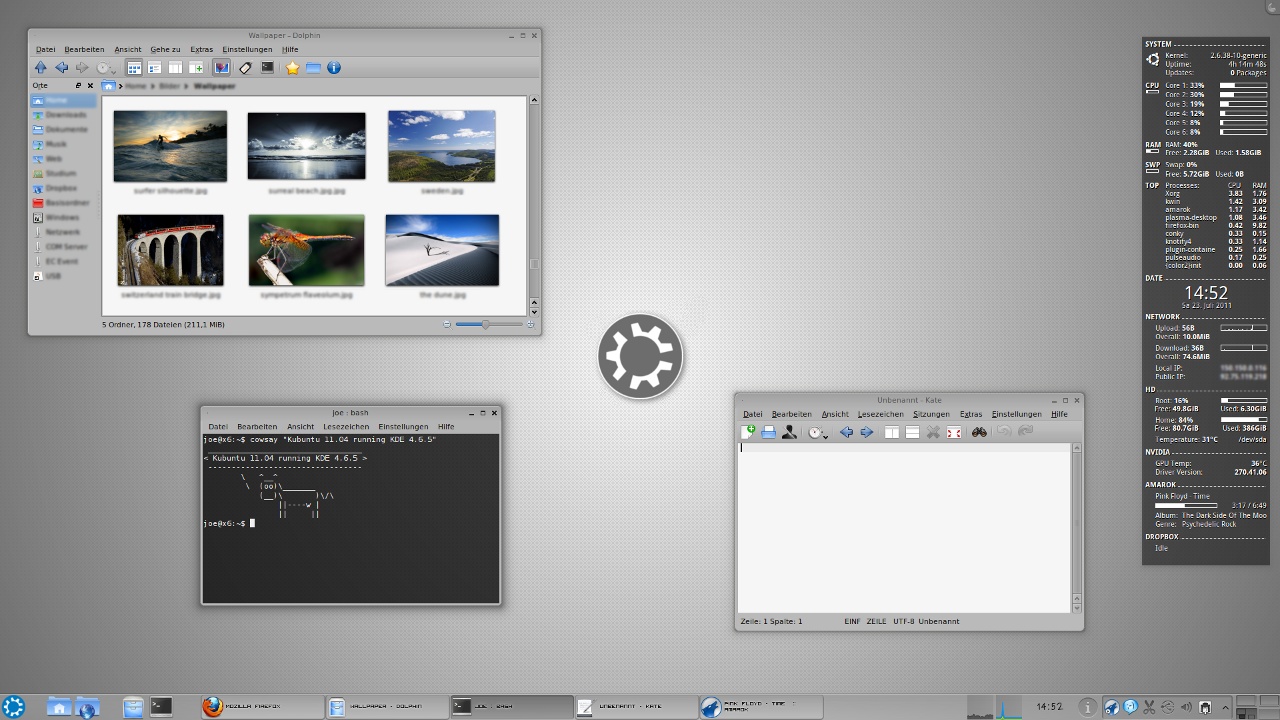Click the Home breadcrumb in Dolphin's path
Viewport: 1280px width, 720px height.
coord(136,86)
